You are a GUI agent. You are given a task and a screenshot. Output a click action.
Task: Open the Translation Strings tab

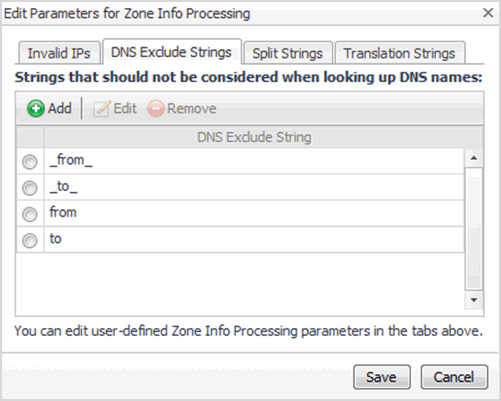400,53
